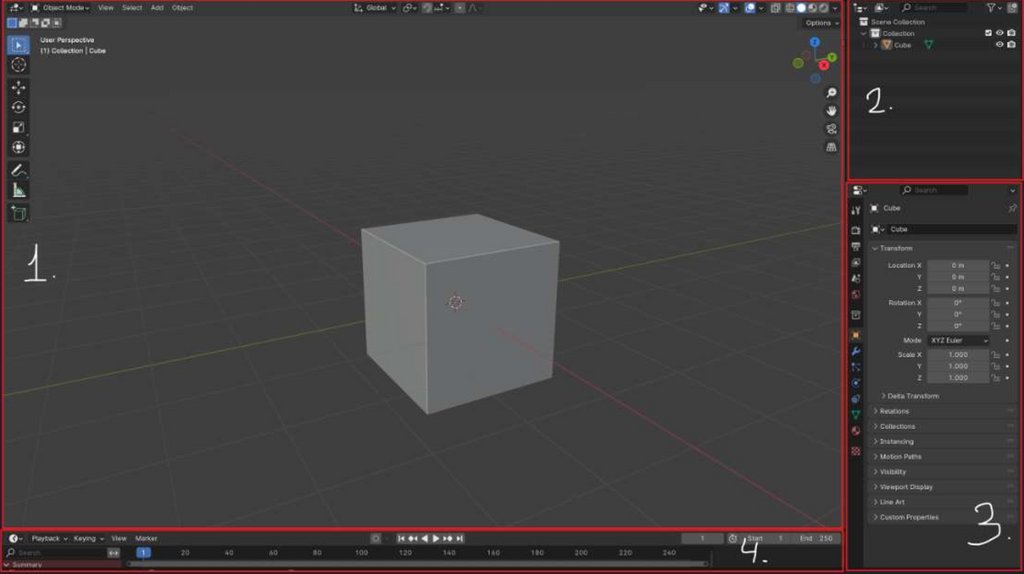The width and height of the screenshot is (1024, 574).
Task: Open the viewport Options dropdown
Action: click(822, 23)
